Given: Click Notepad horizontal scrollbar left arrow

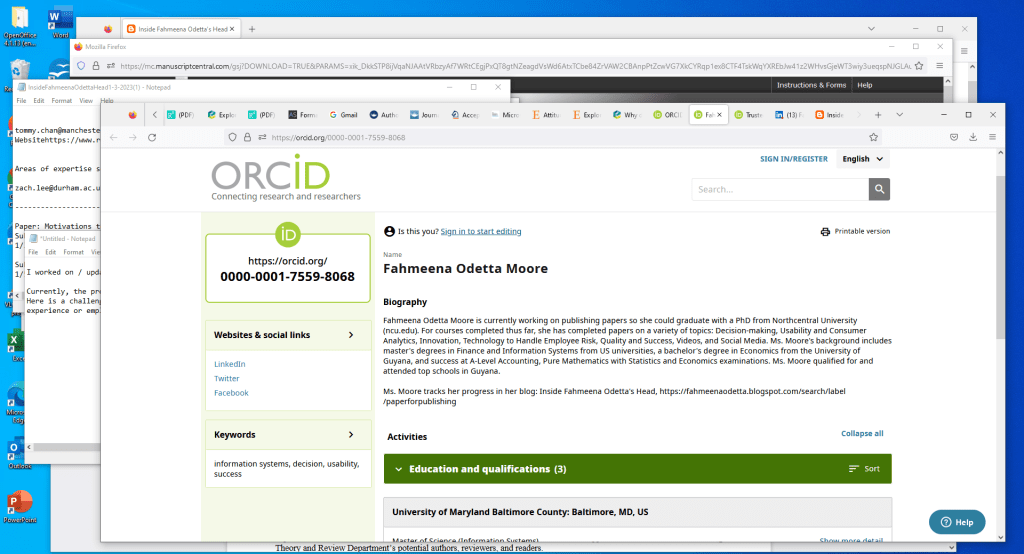Looking at the screenshot, I should click(x=29, y=447).
